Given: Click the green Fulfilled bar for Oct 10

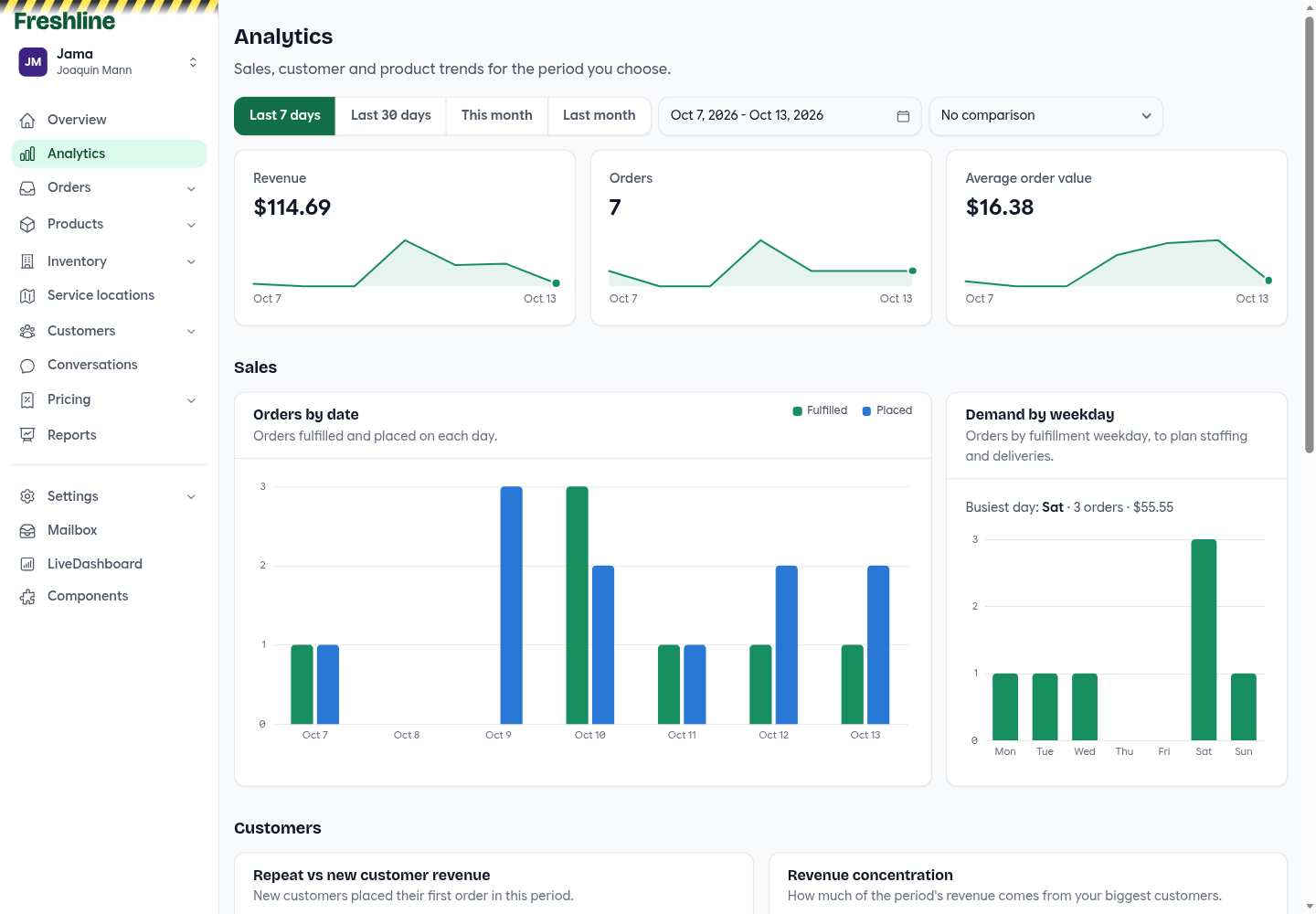Looking at the screenshot, I should point(578,605).
